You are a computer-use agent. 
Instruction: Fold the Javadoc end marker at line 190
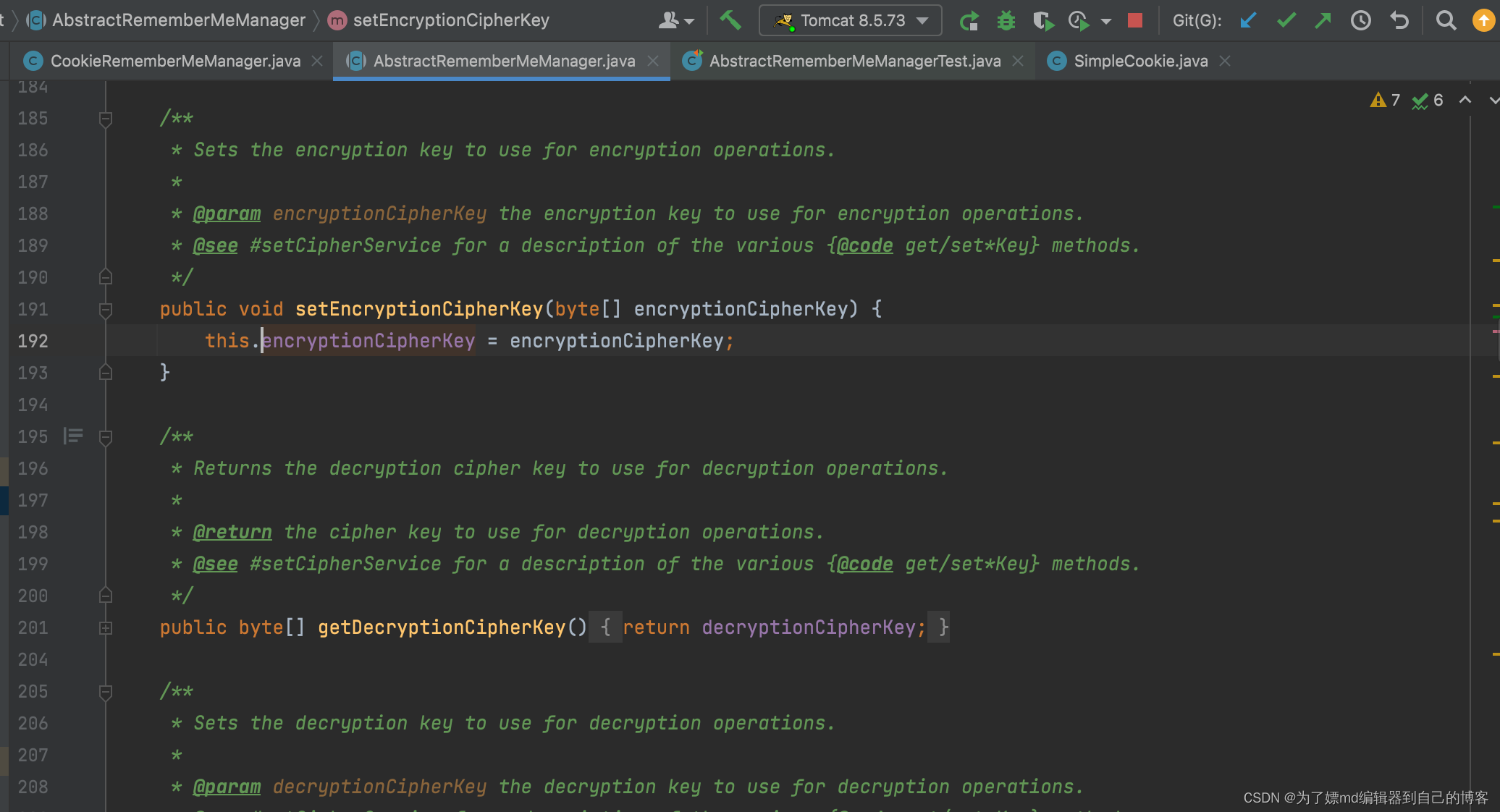coord(106,277)
